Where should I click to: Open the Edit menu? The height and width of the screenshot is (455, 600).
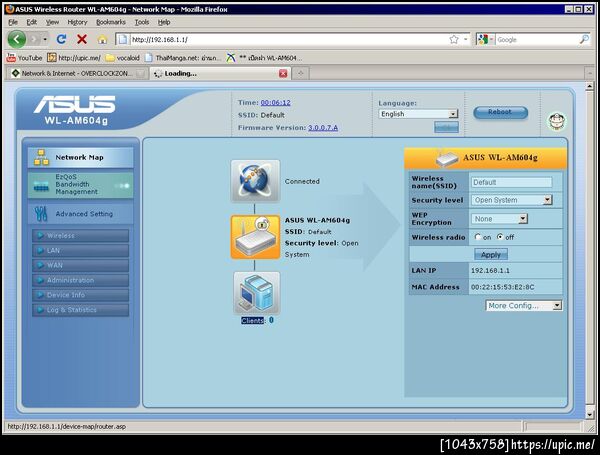31,22
